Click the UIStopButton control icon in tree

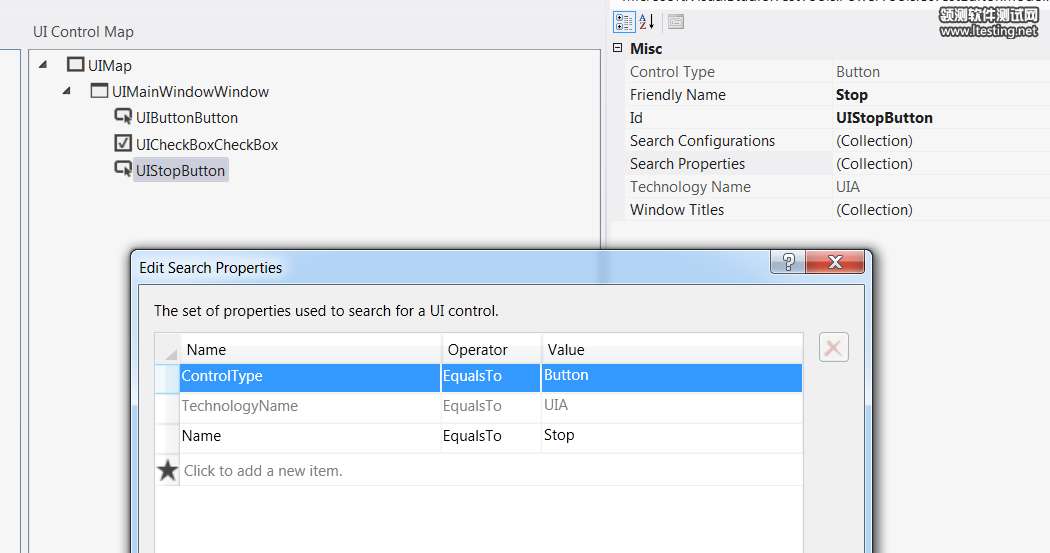[123, 170]
